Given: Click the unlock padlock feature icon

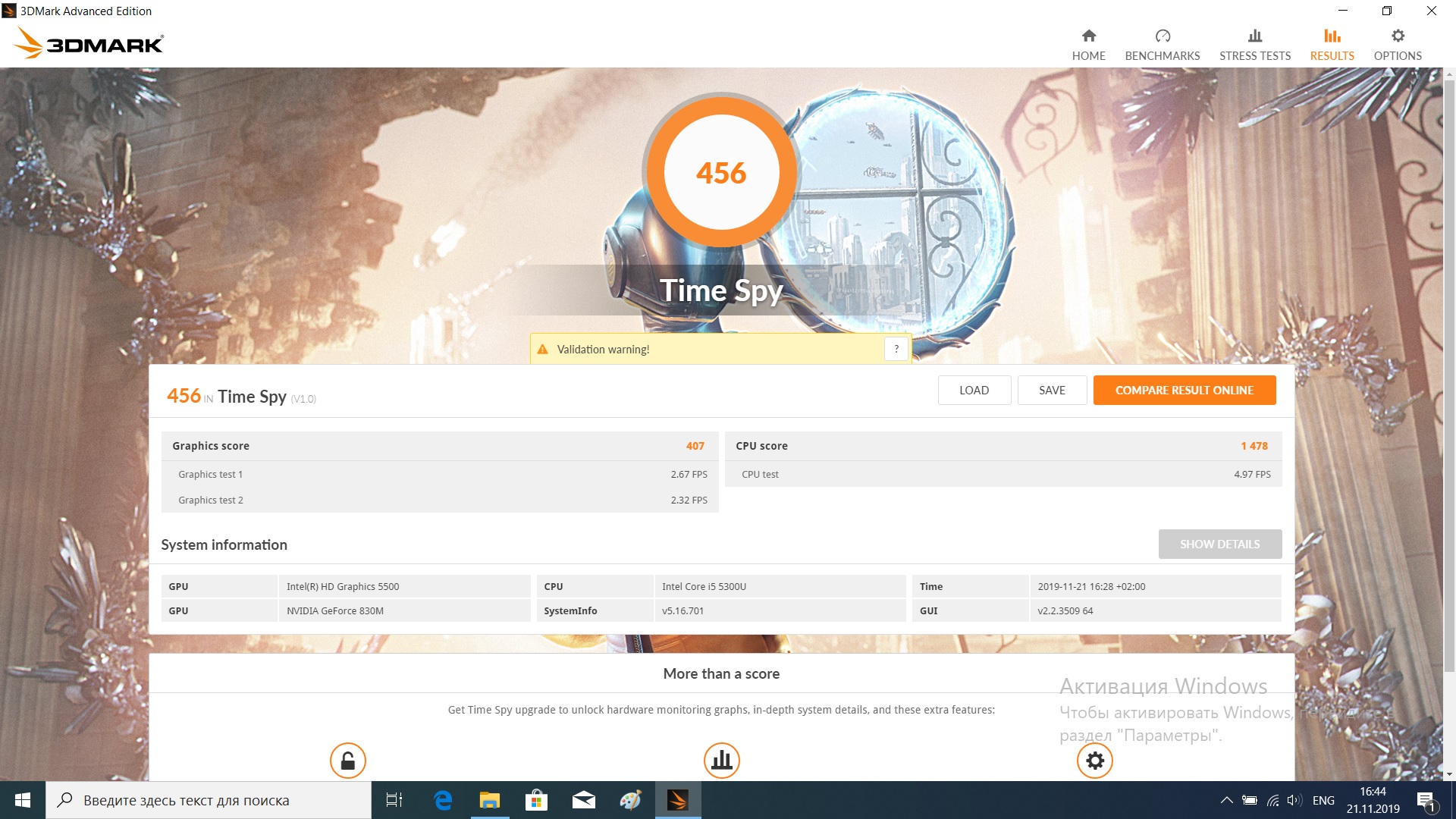Looking at the screenshot, I should pos(348,760).
